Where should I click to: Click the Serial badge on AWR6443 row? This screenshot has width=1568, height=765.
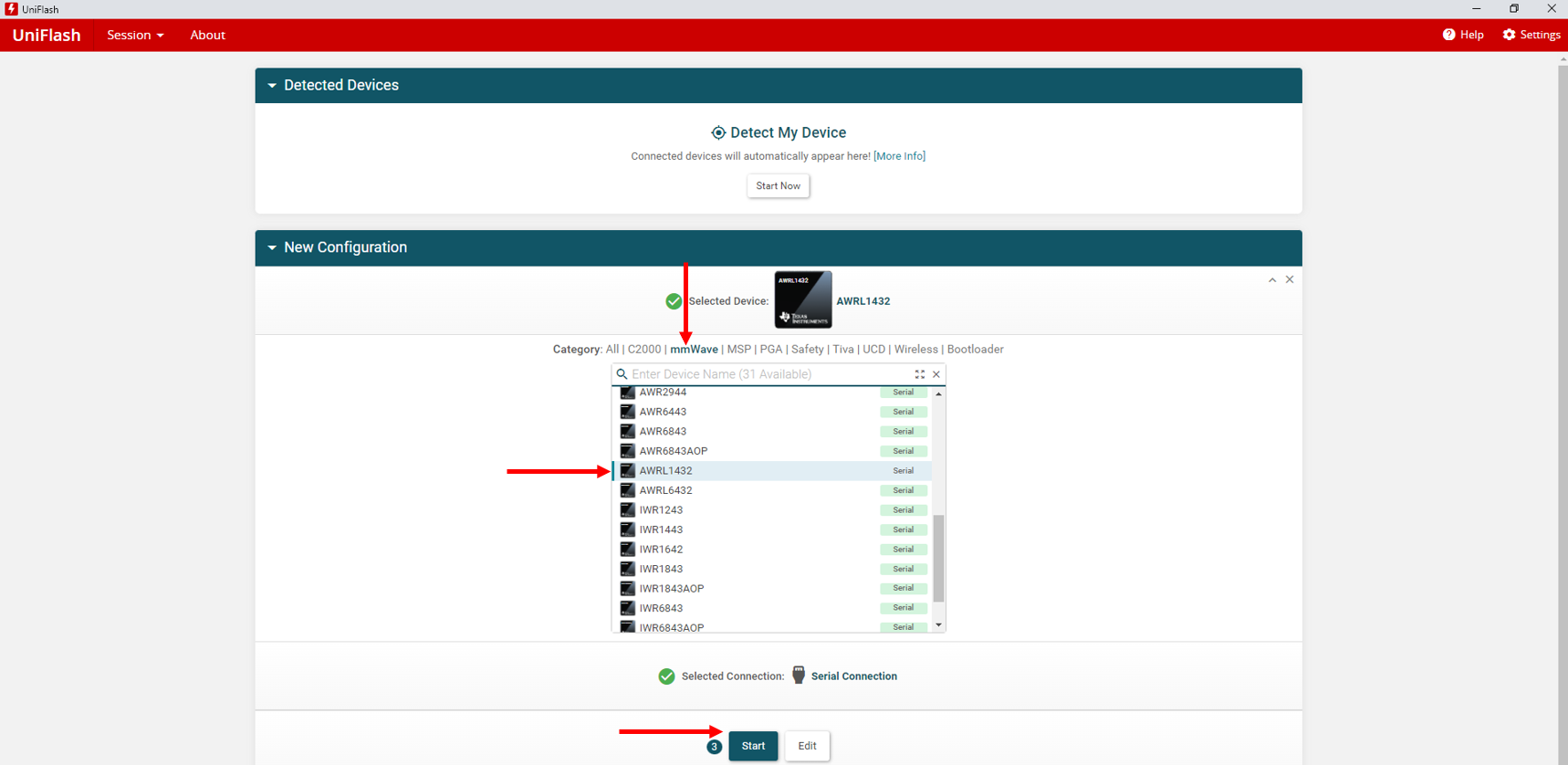click(904, 412)
